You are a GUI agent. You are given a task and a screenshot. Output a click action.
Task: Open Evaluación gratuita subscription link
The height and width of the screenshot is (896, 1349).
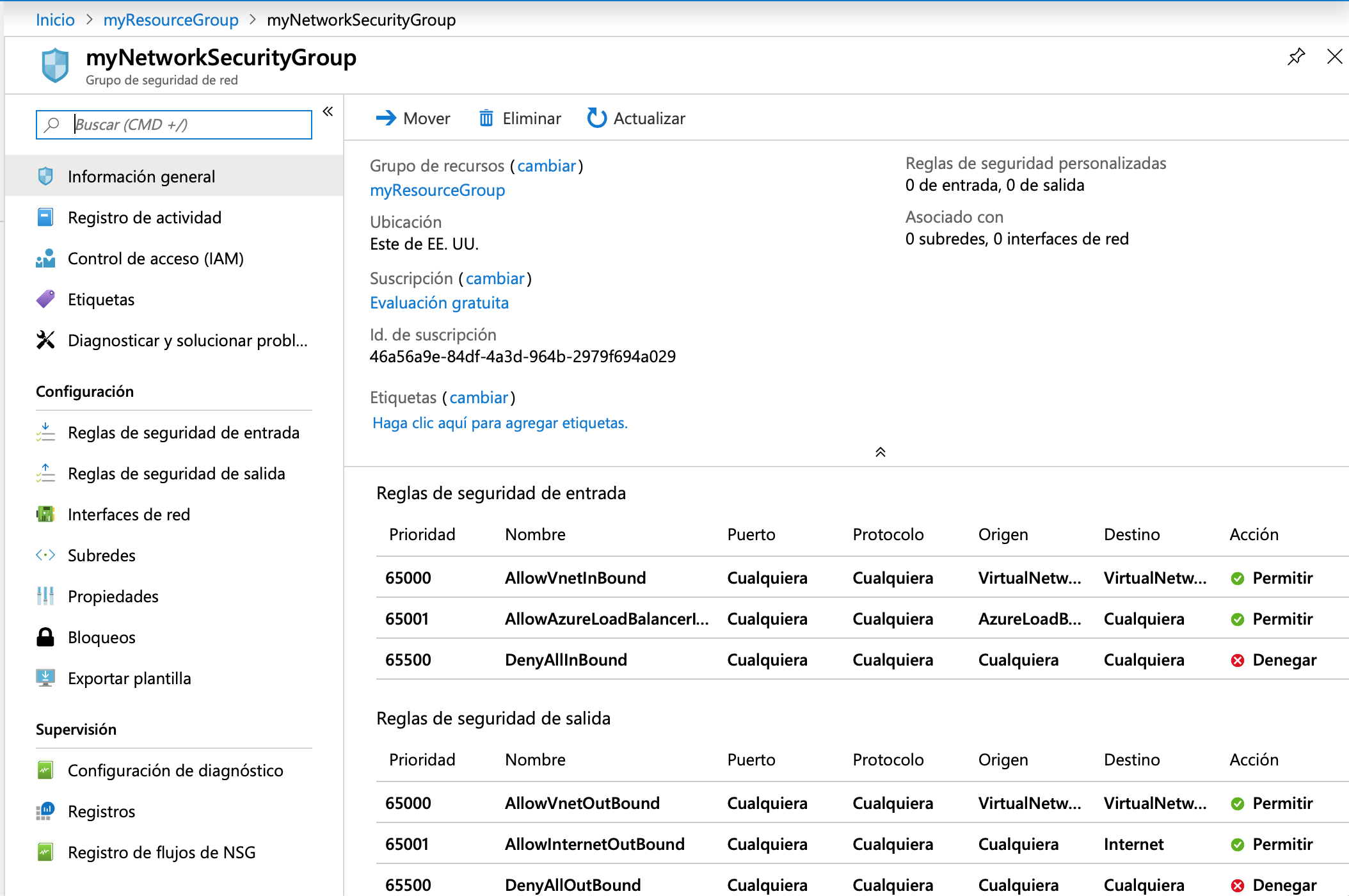click(439, 303)
